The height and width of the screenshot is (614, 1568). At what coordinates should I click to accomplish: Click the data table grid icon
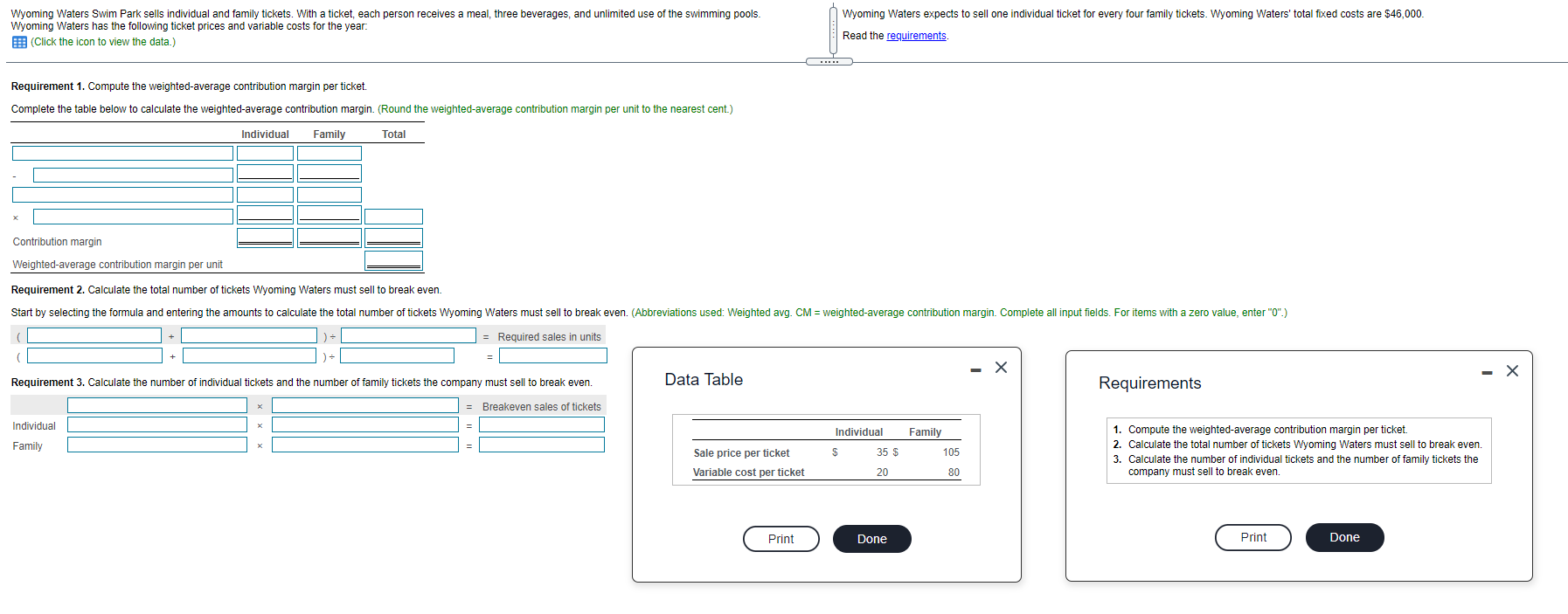tap(18, 42)
